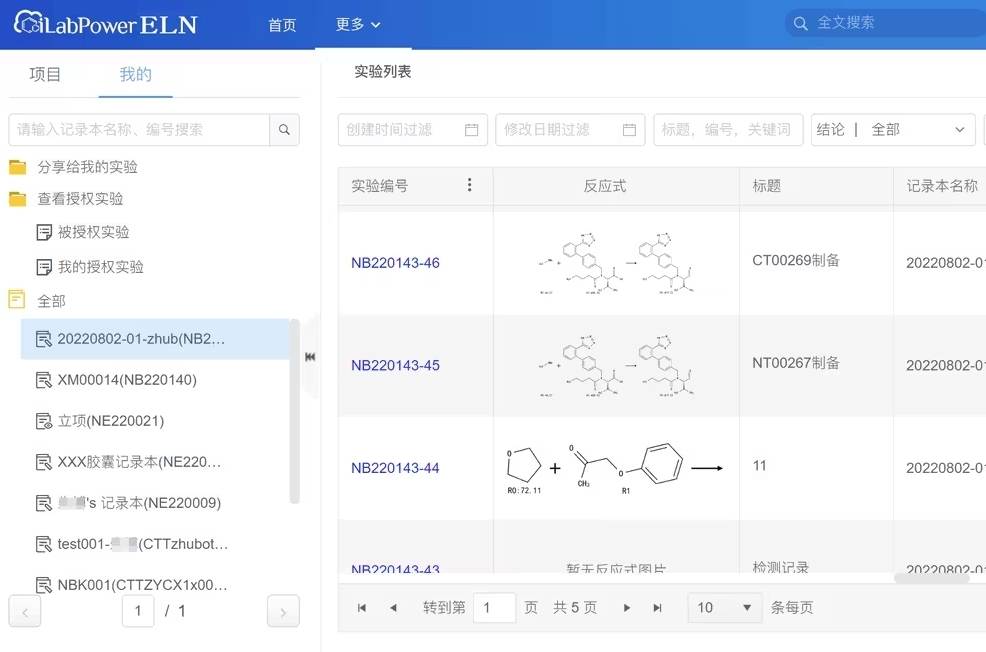
Task: Click the page number input in bottom pagination
Action: [494, 607]
